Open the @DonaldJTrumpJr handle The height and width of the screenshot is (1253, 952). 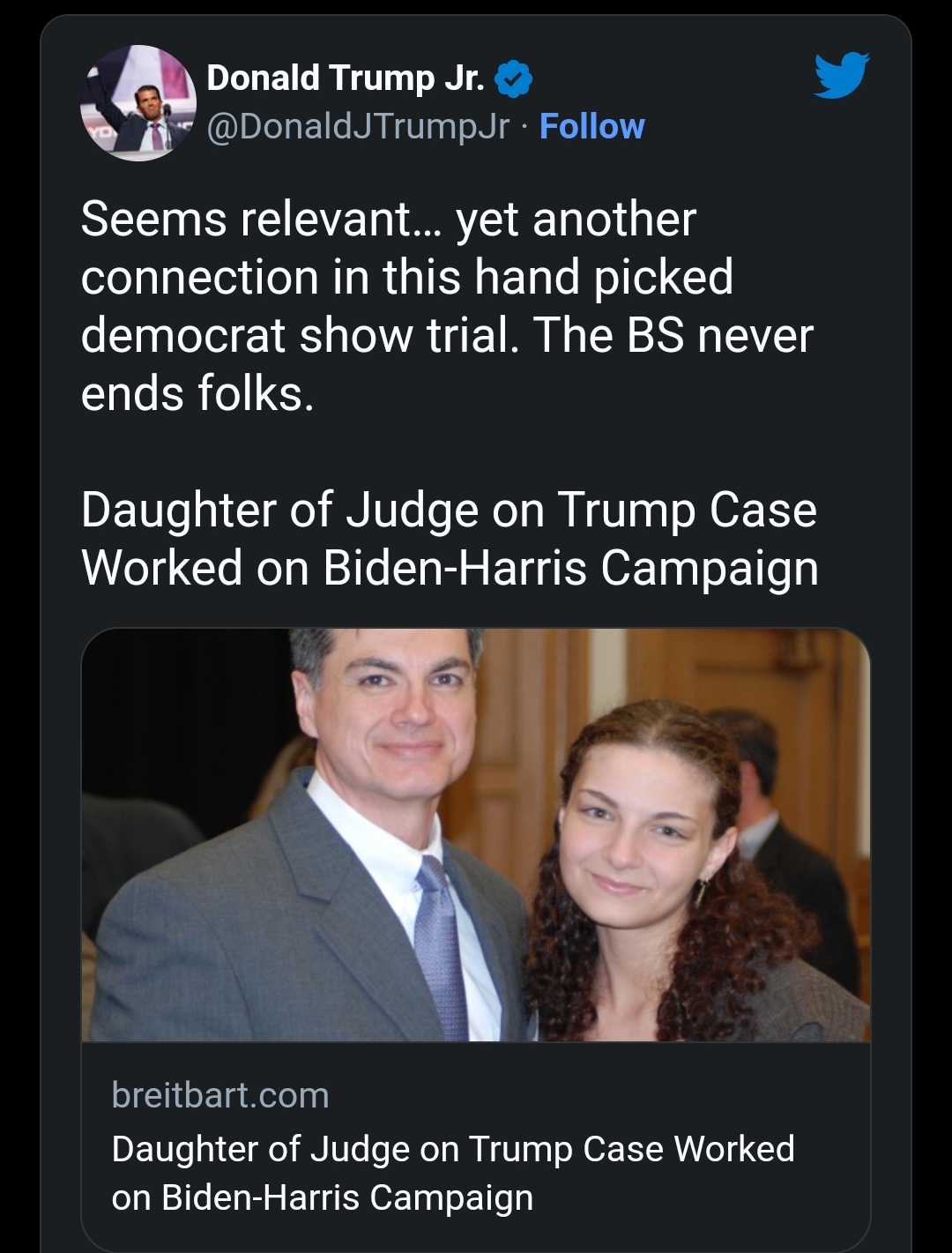click(x=358, y=126)
